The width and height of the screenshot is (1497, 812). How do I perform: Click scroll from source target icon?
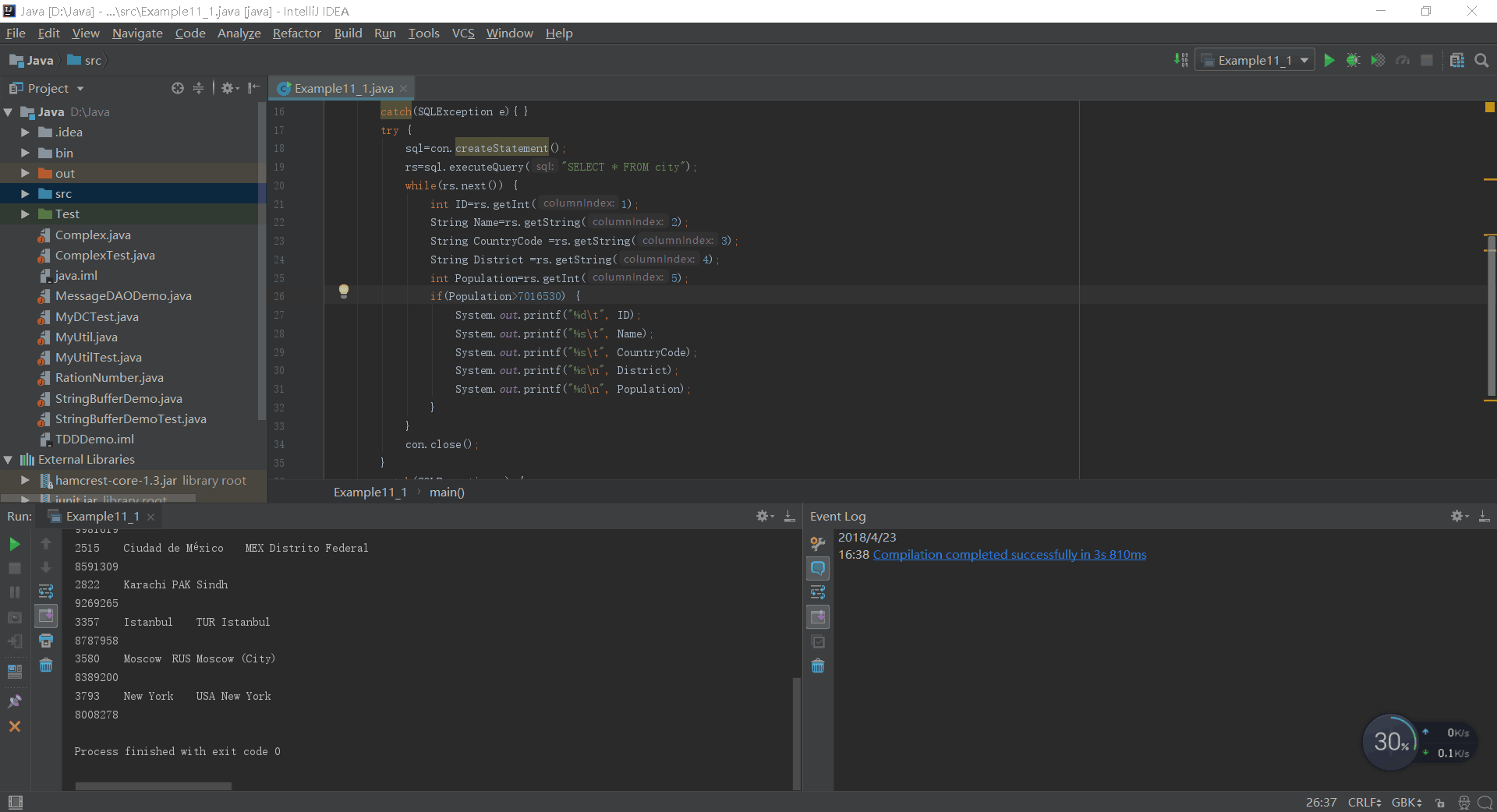[178, 88]
